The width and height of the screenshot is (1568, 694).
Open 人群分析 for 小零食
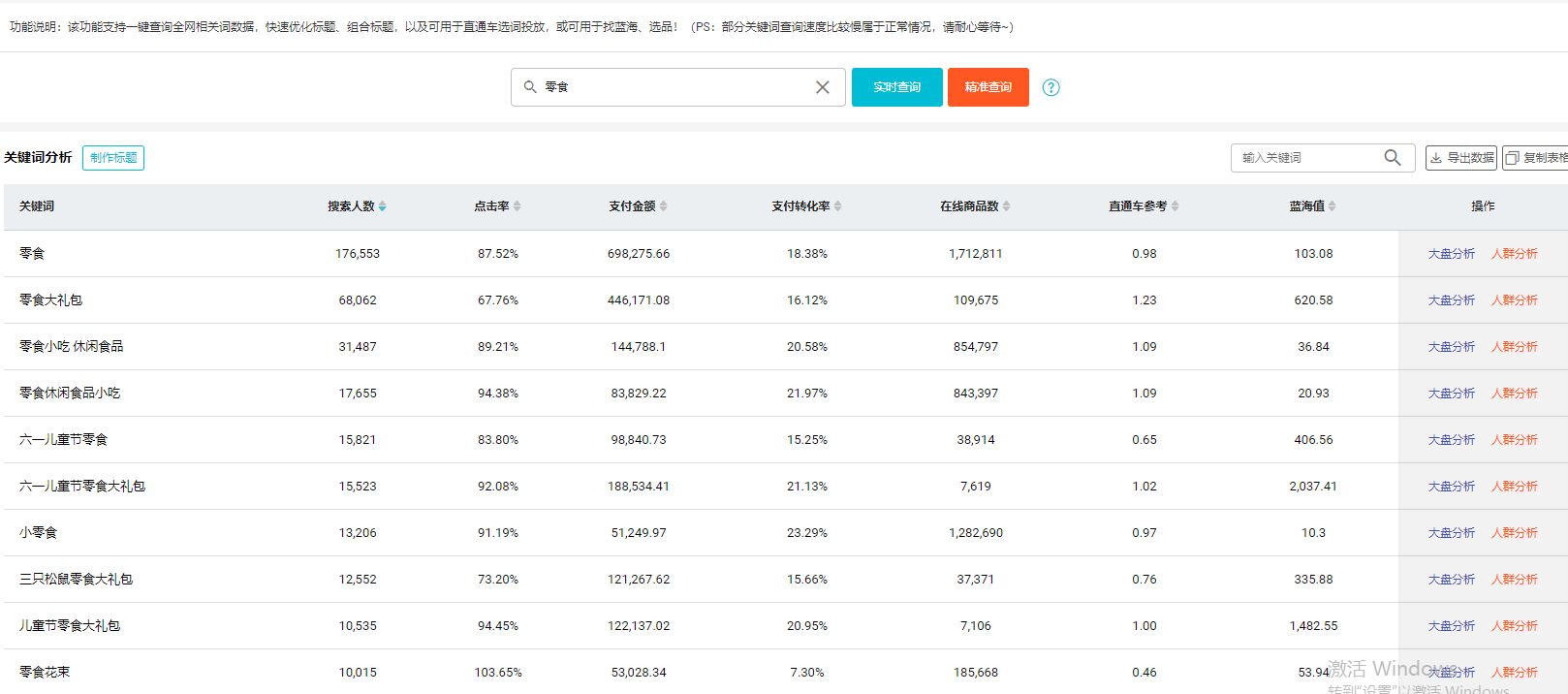click(1515, 533)
